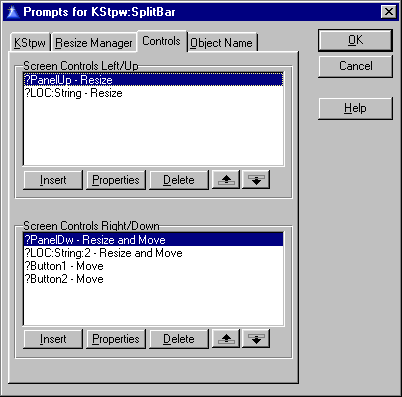Image resolution: width=402 pixels, height=397 pixels.
Task: Move item down in Left/Up controls list
Action: pos(256,180)
